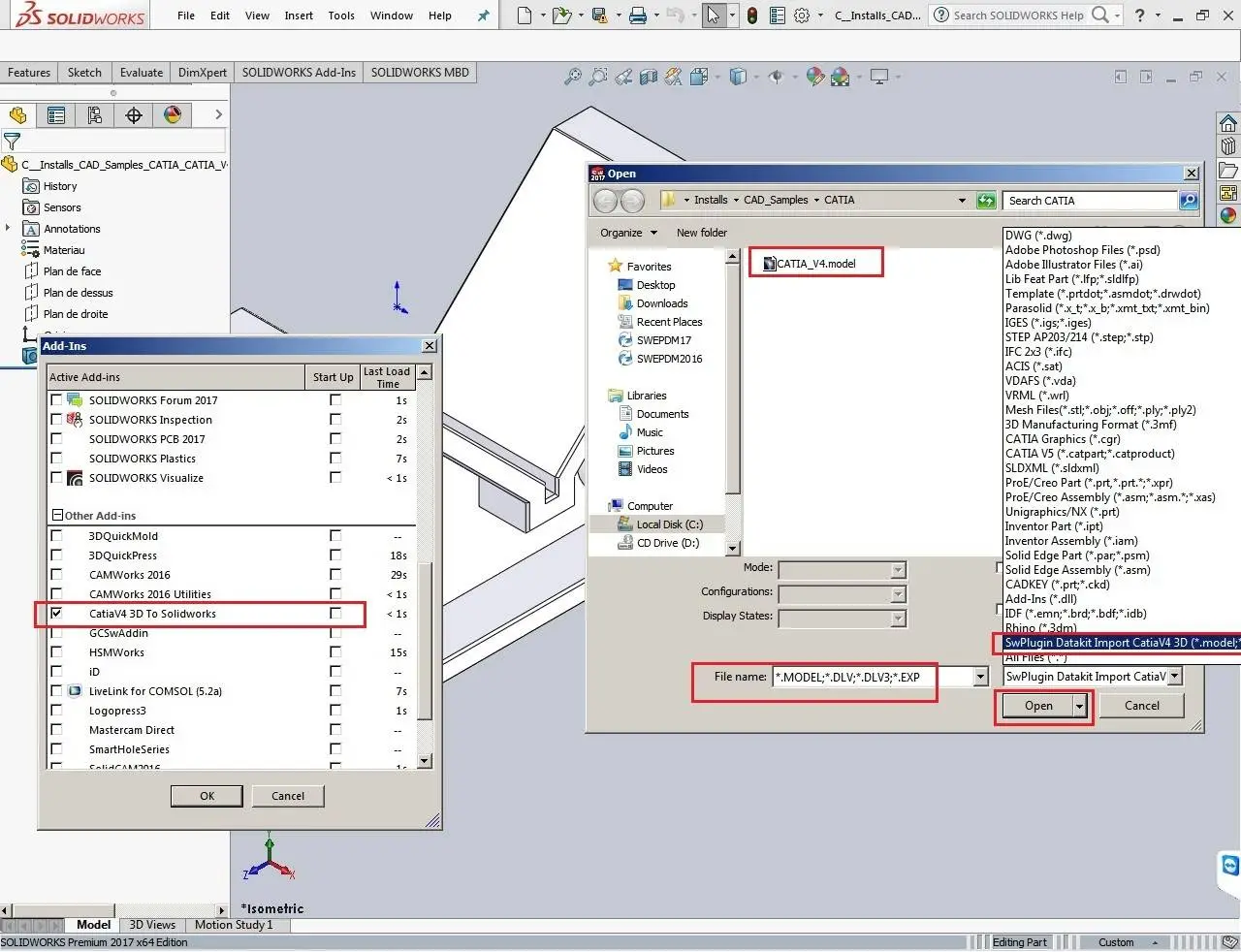Click the Save icon in top toolbar
The height and width of the screenshot is (952, 1241).
[599, 16]
